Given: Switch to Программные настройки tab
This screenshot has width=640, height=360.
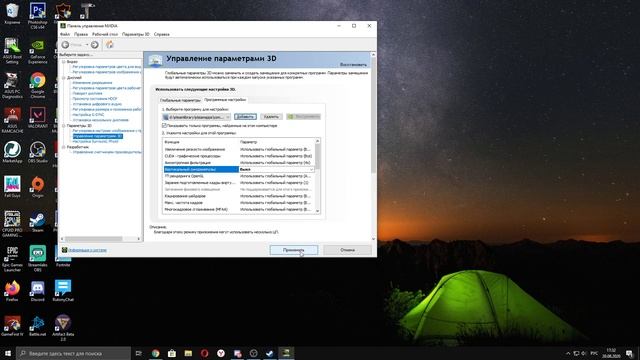Looking at the screenshot, I should (x=225, y=100).
